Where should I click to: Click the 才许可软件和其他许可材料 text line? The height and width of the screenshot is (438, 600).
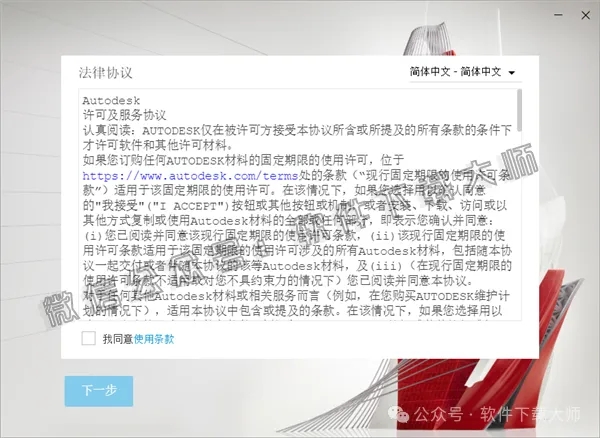pos(158,145)
